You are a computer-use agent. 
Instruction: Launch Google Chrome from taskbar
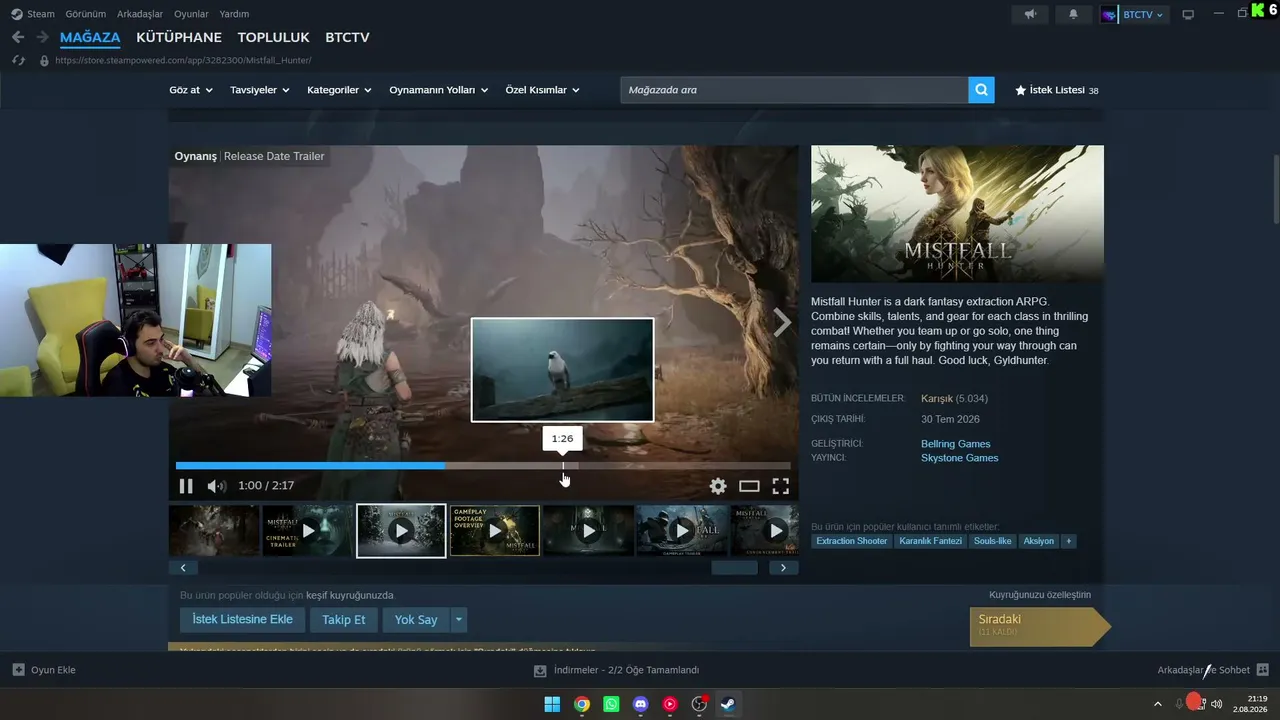(582, 704)
